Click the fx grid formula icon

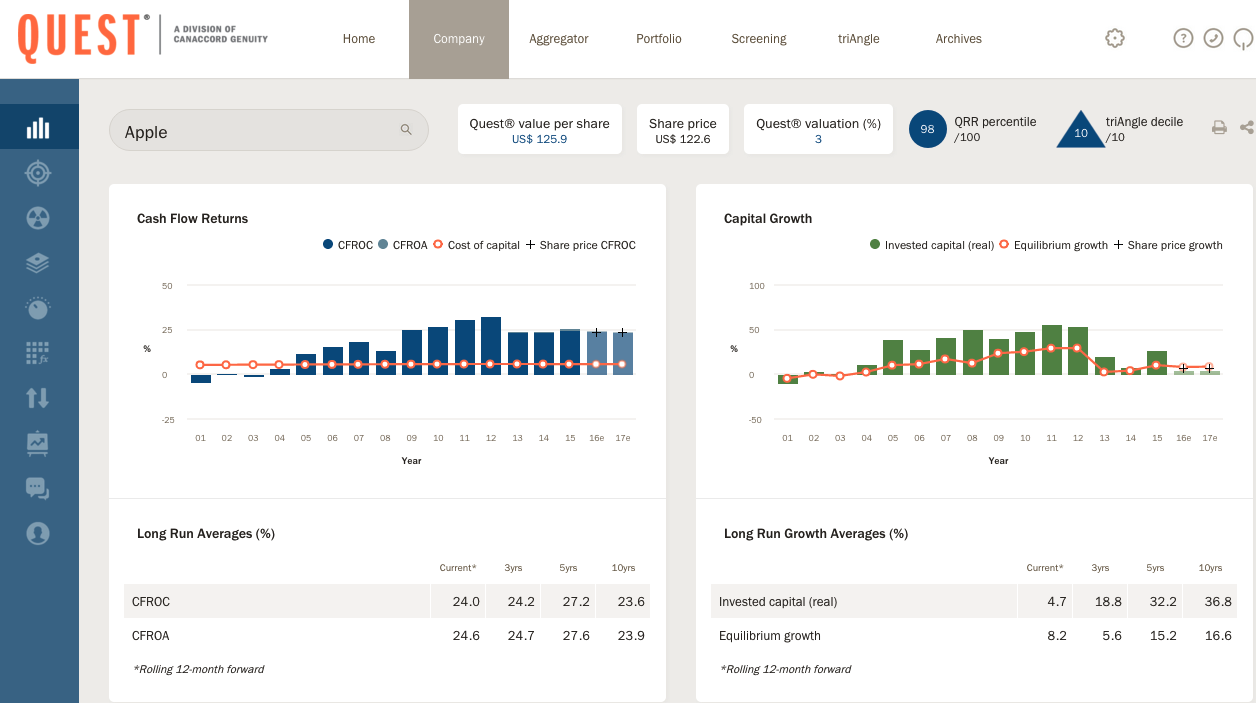point(38,353)
